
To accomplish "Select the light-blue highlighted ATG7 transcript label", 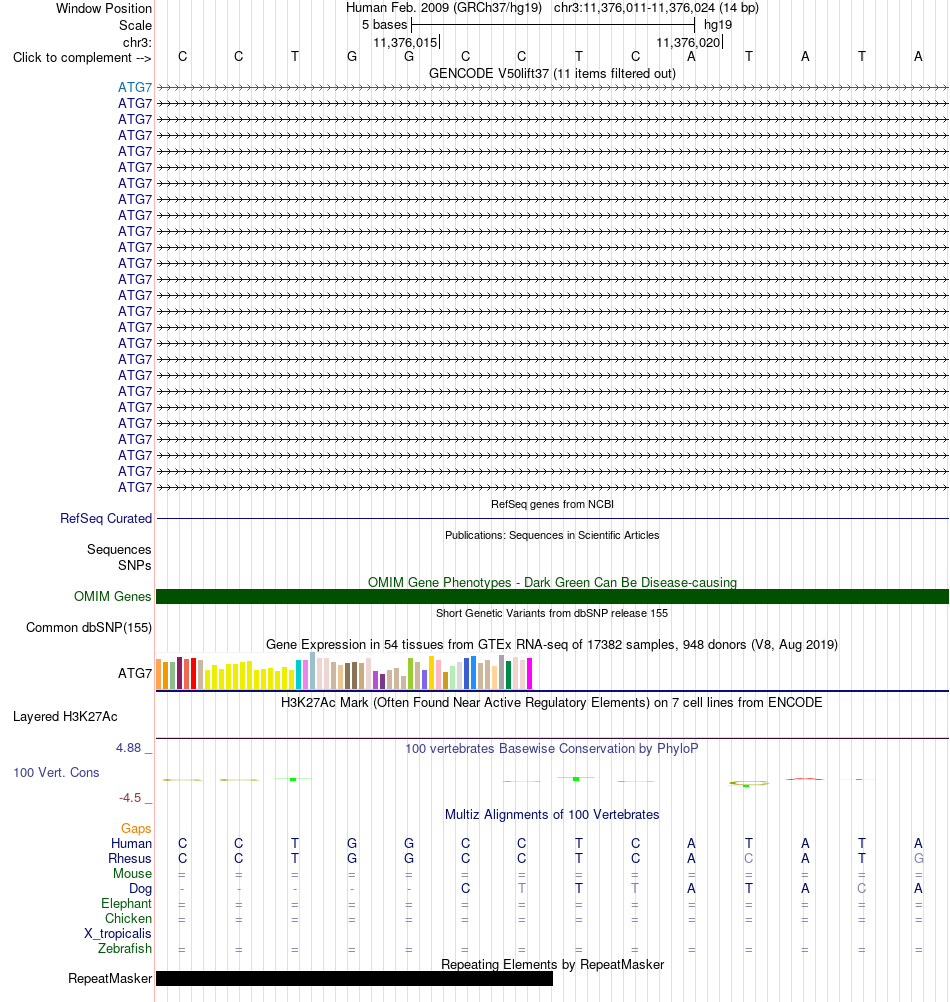I will (135, 88).
